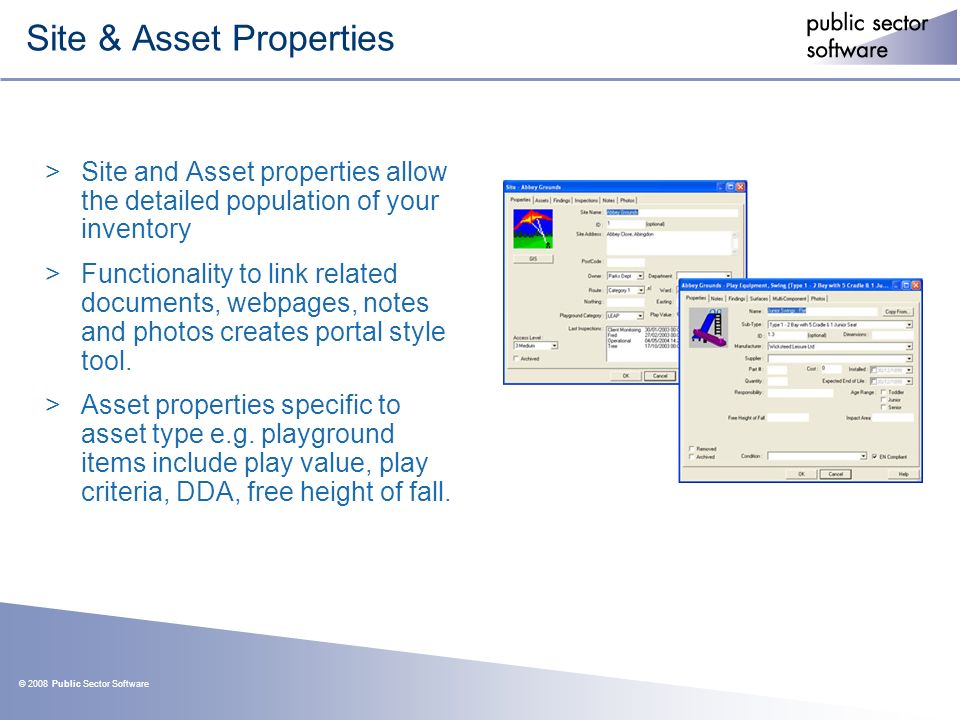This screenshot has height=720, width=960.
Task: Open the Surfaces tab in the Play Equipment window
Action: coord(759,299)
